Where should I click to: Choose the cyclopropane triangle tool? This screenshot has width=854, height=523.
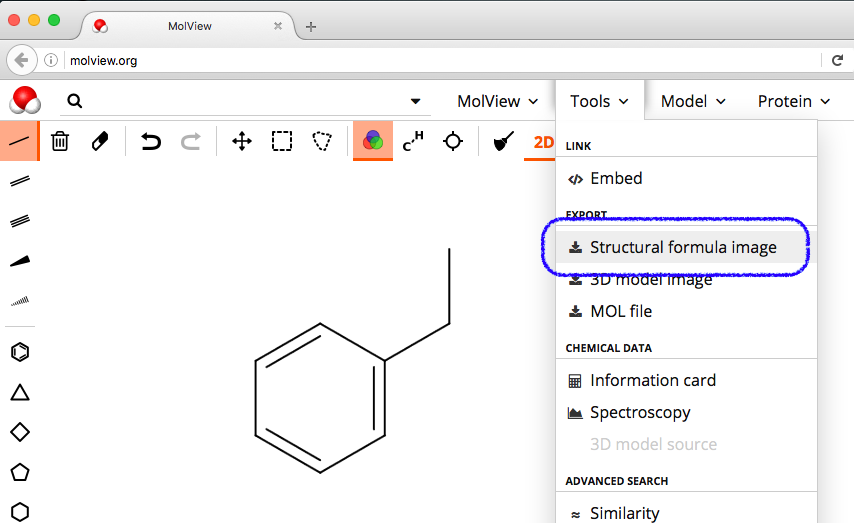coord(19,392)
